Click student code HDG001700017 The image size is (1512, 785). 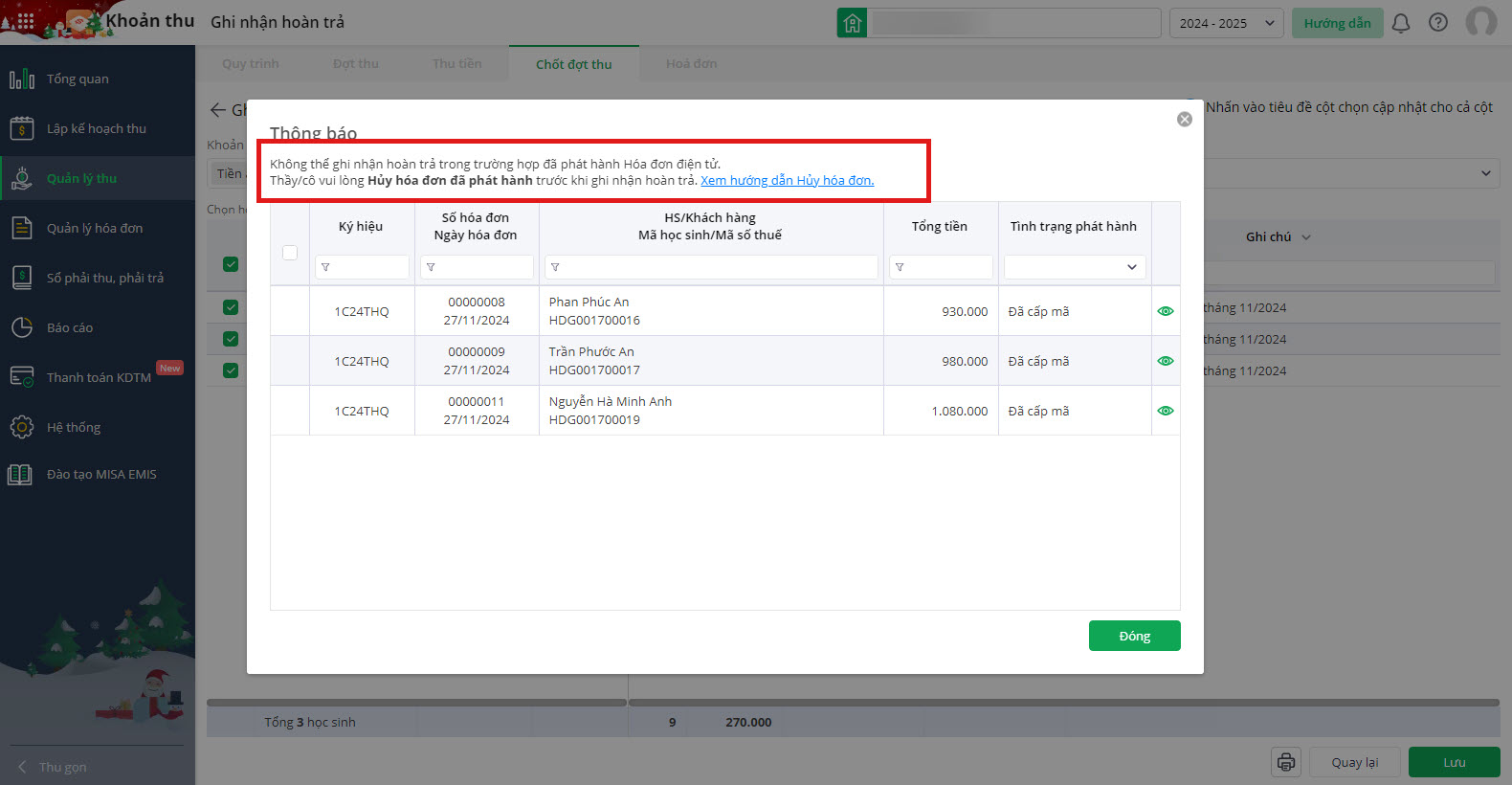pyautogui.click(x=594, y=370)
